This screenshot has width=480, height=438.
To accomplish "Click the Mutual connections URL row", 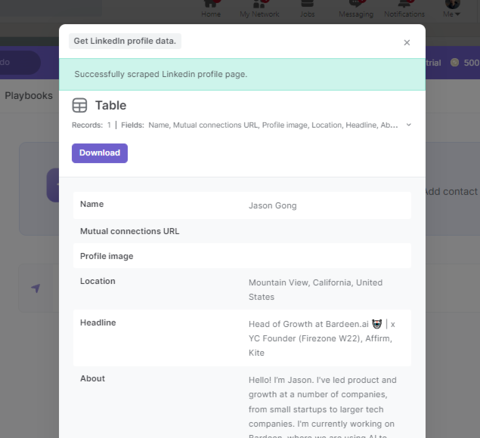I will (x=242, y=231).
